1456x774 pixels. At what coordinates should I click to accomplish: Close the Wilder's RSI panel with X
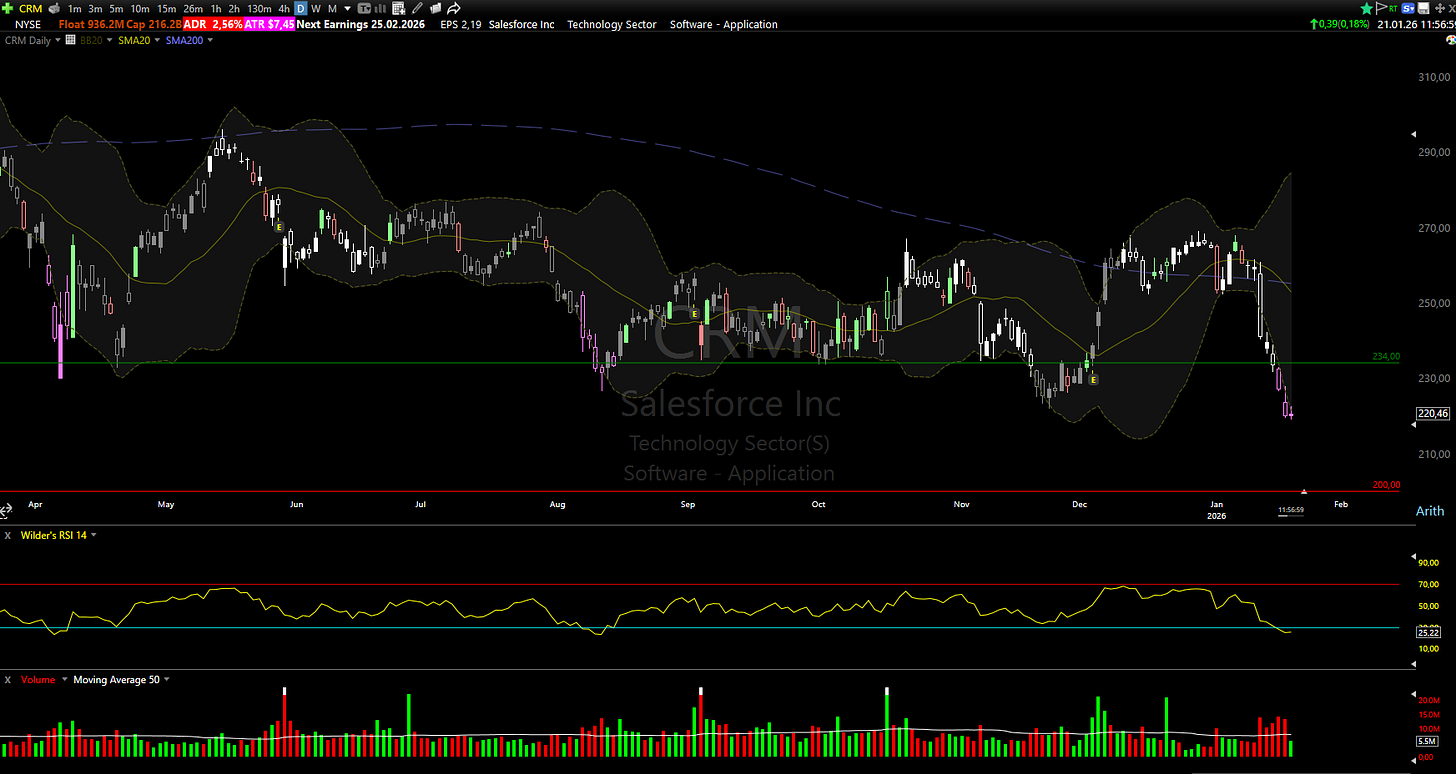tap(8, 535)
